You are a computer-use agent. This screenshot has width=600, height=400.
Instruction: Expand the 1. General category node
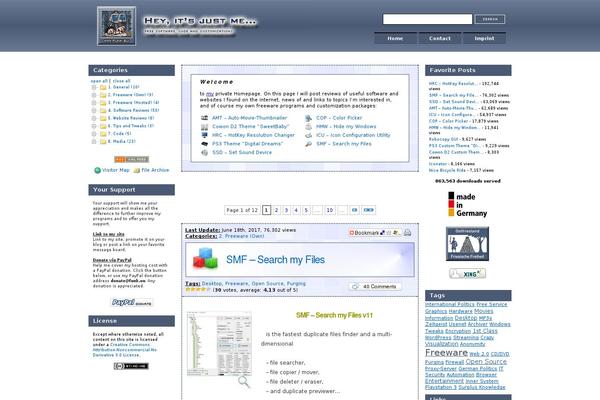click(94, 87)
